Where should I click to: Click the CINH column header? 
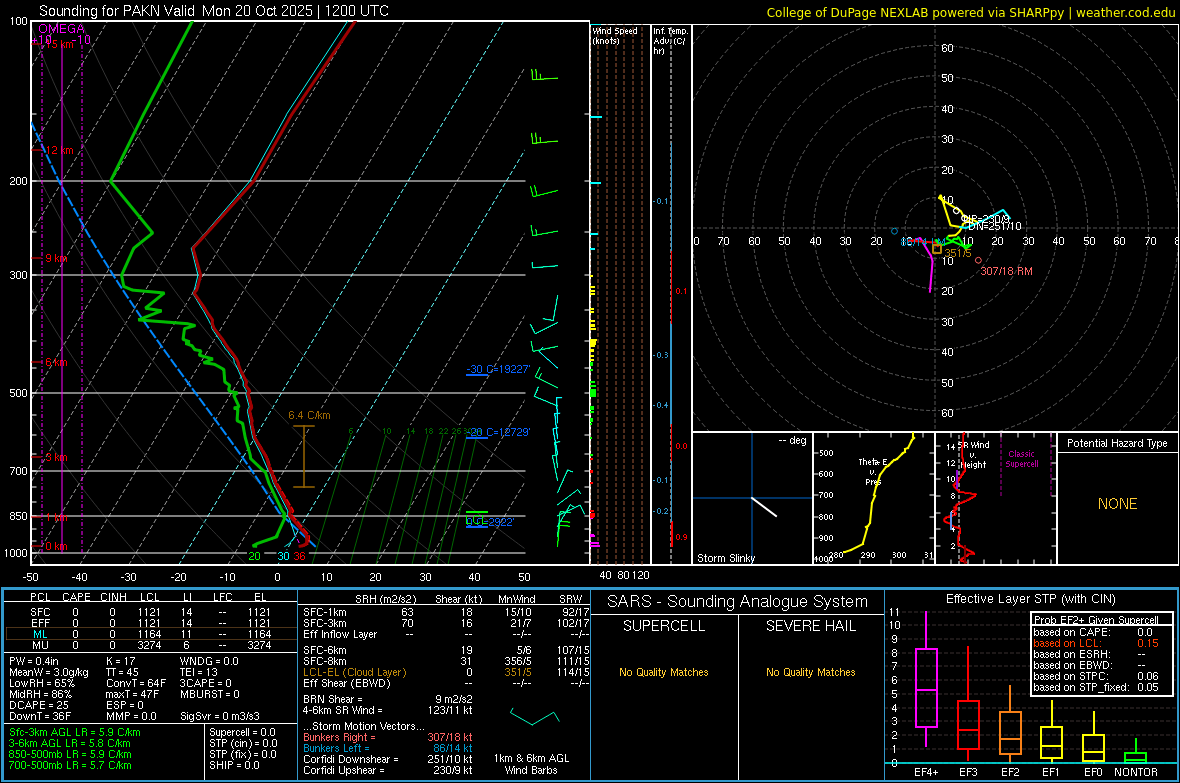[x=113, y=597]
